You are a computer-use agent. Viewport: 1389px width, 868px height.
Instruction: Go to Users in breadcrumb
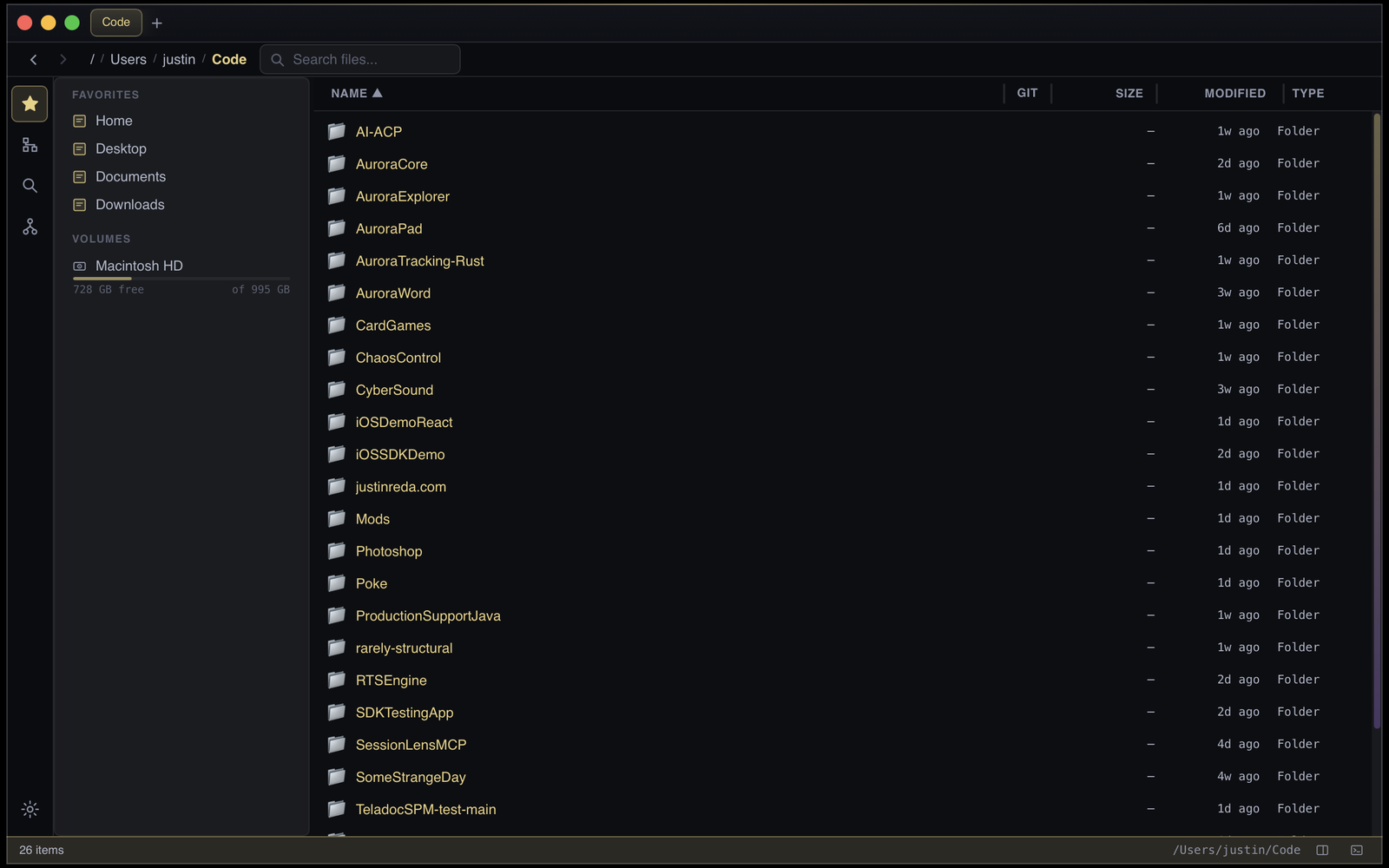tap(128, 59)
